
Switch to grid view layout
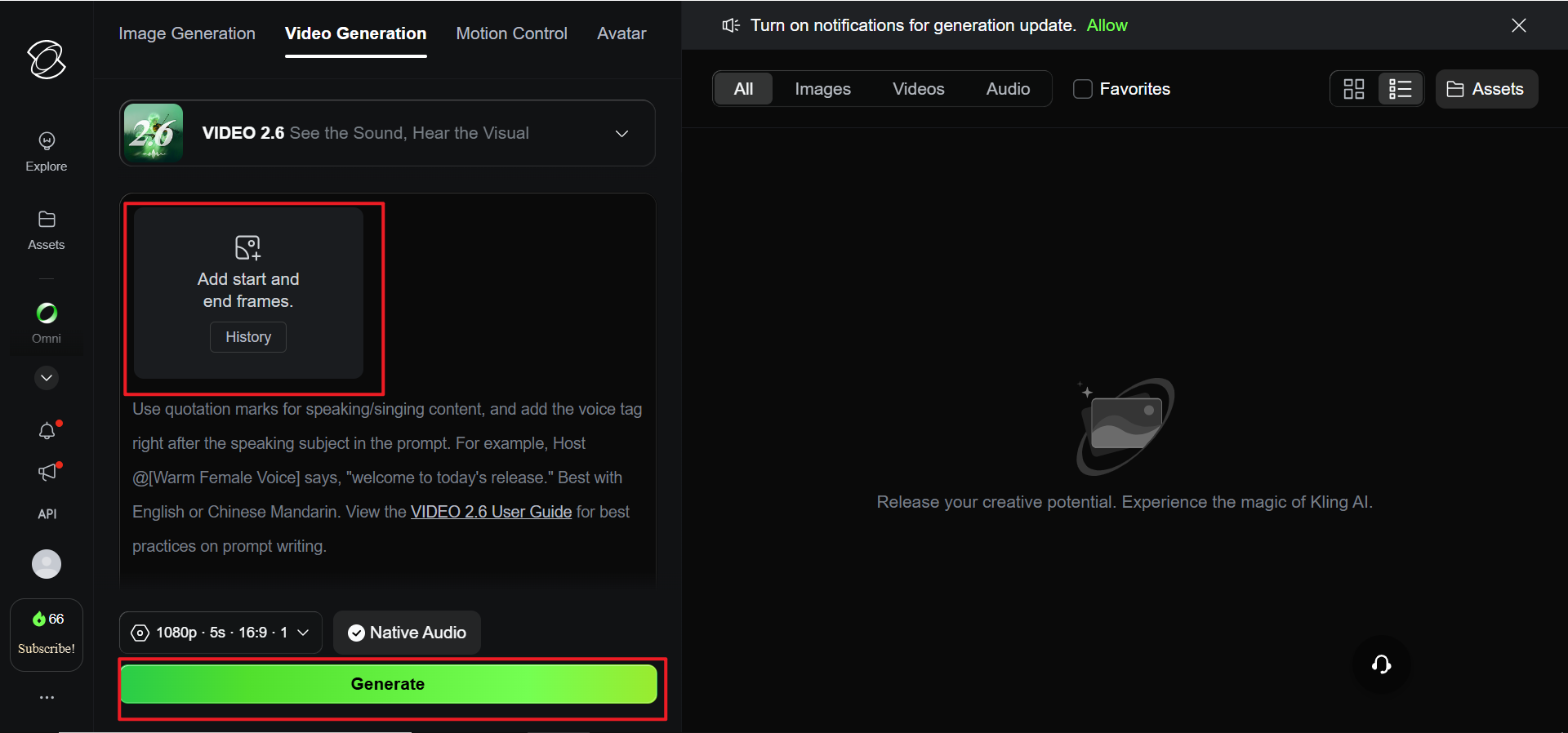click(1354, 89)
